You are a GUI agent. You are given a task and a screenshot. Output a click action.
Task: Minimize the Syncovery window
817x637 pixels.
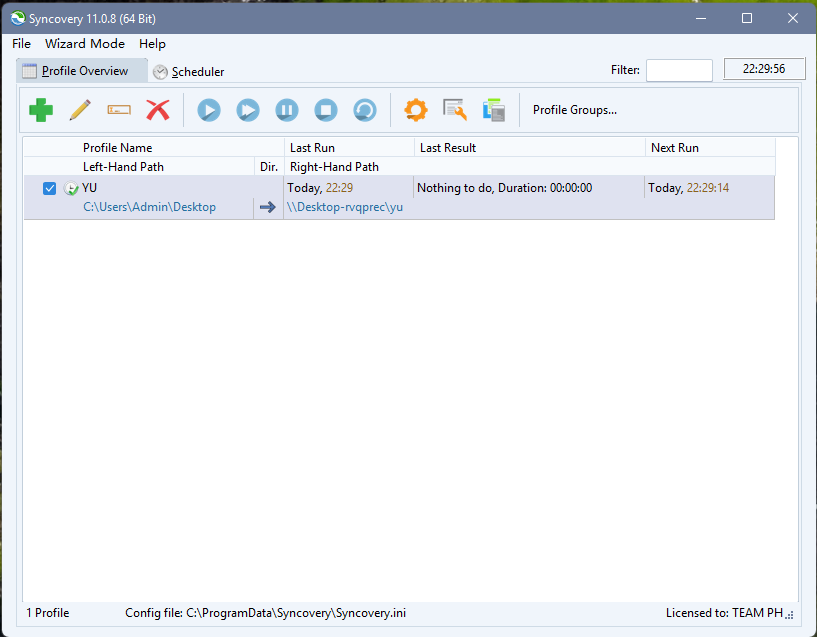(701, 18)
